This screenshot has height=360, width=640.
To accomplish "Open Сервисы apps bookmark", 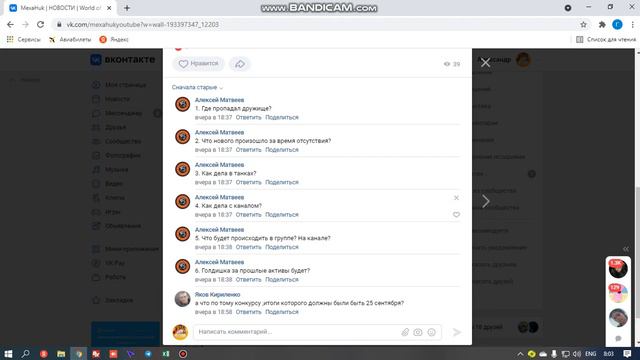I will click(24, 40).
